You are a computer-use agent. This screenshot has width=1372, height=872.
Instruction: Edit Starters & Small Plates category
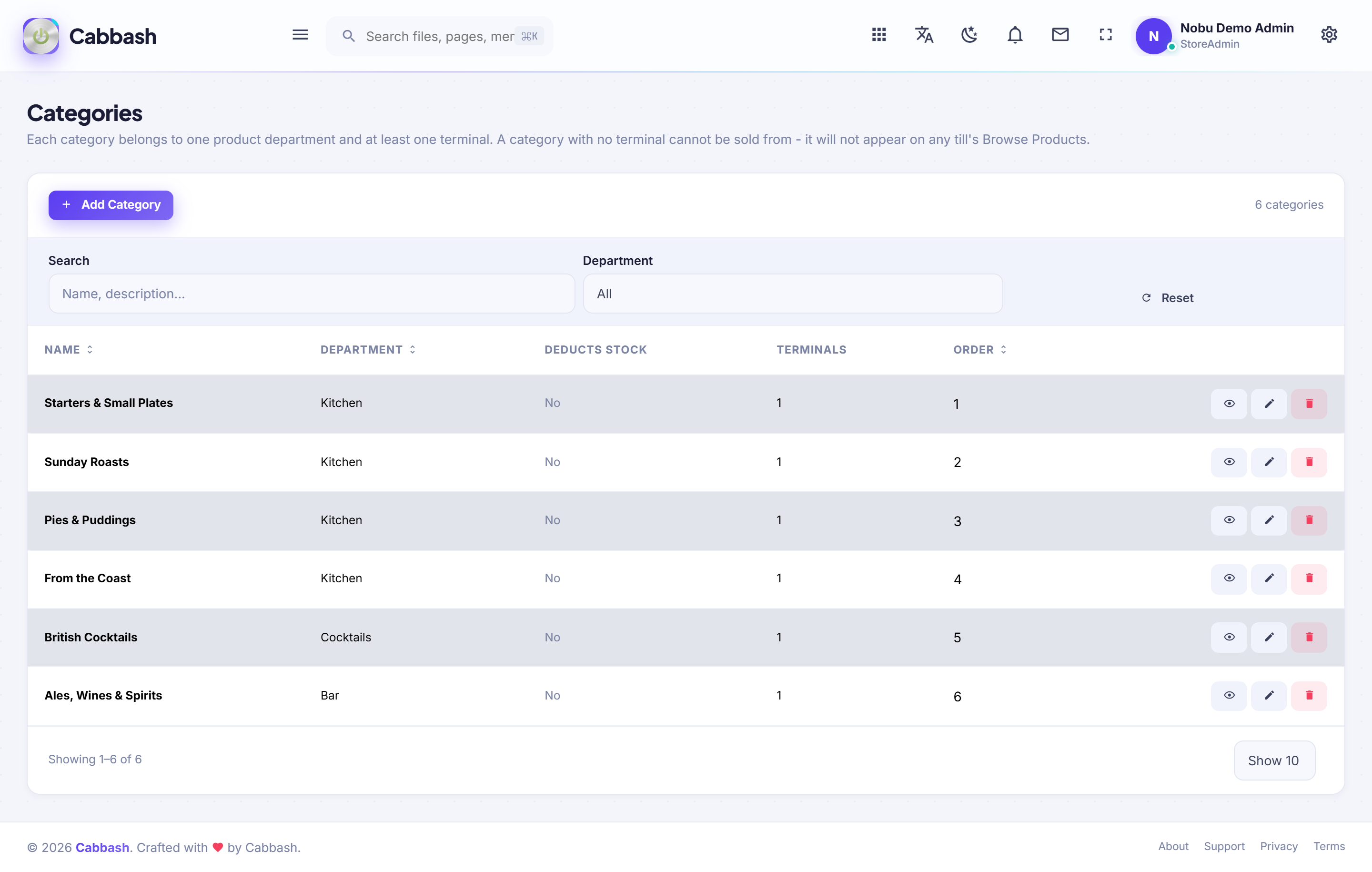1269,404
